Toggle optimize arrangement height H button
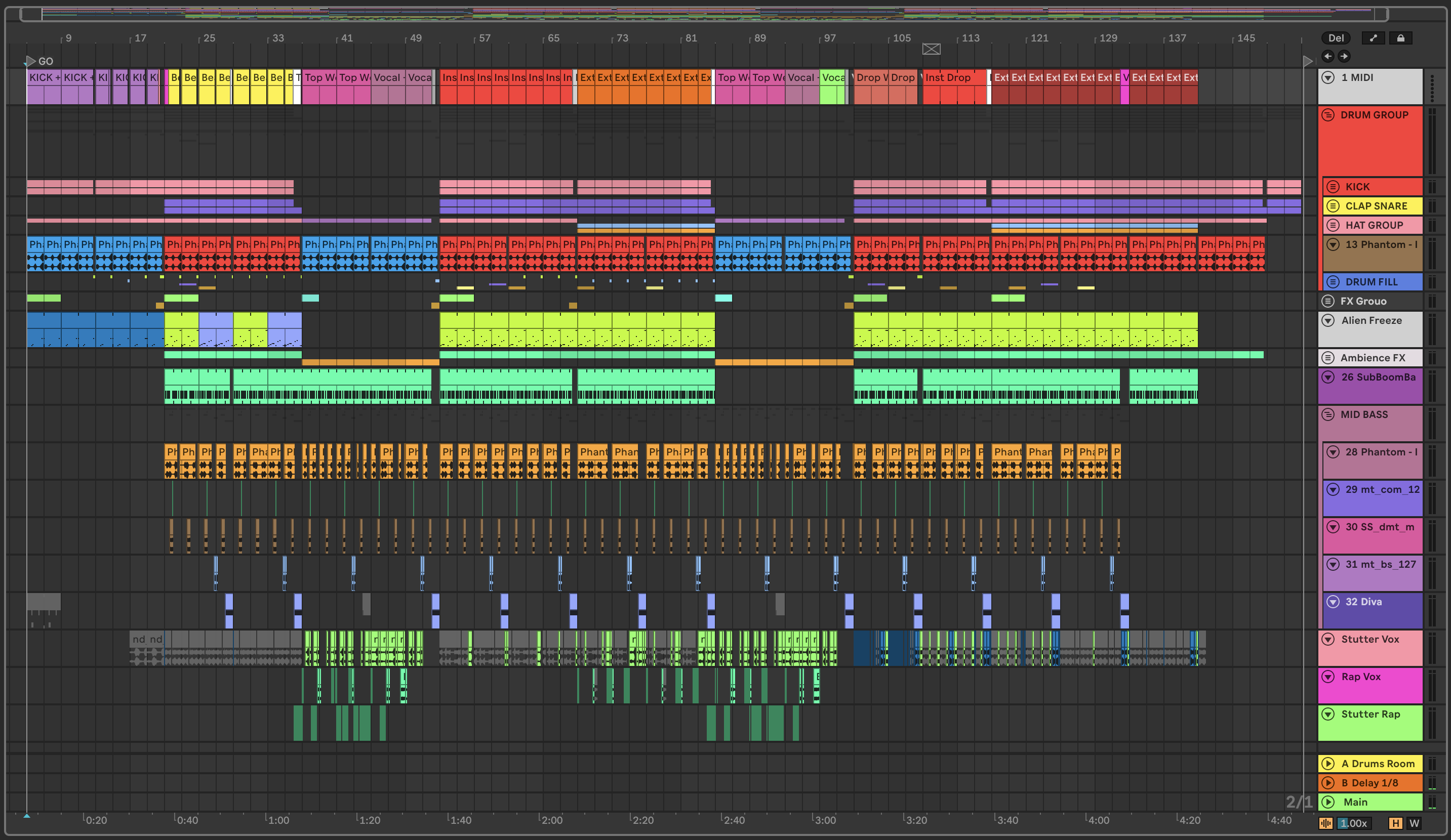 1395,823
